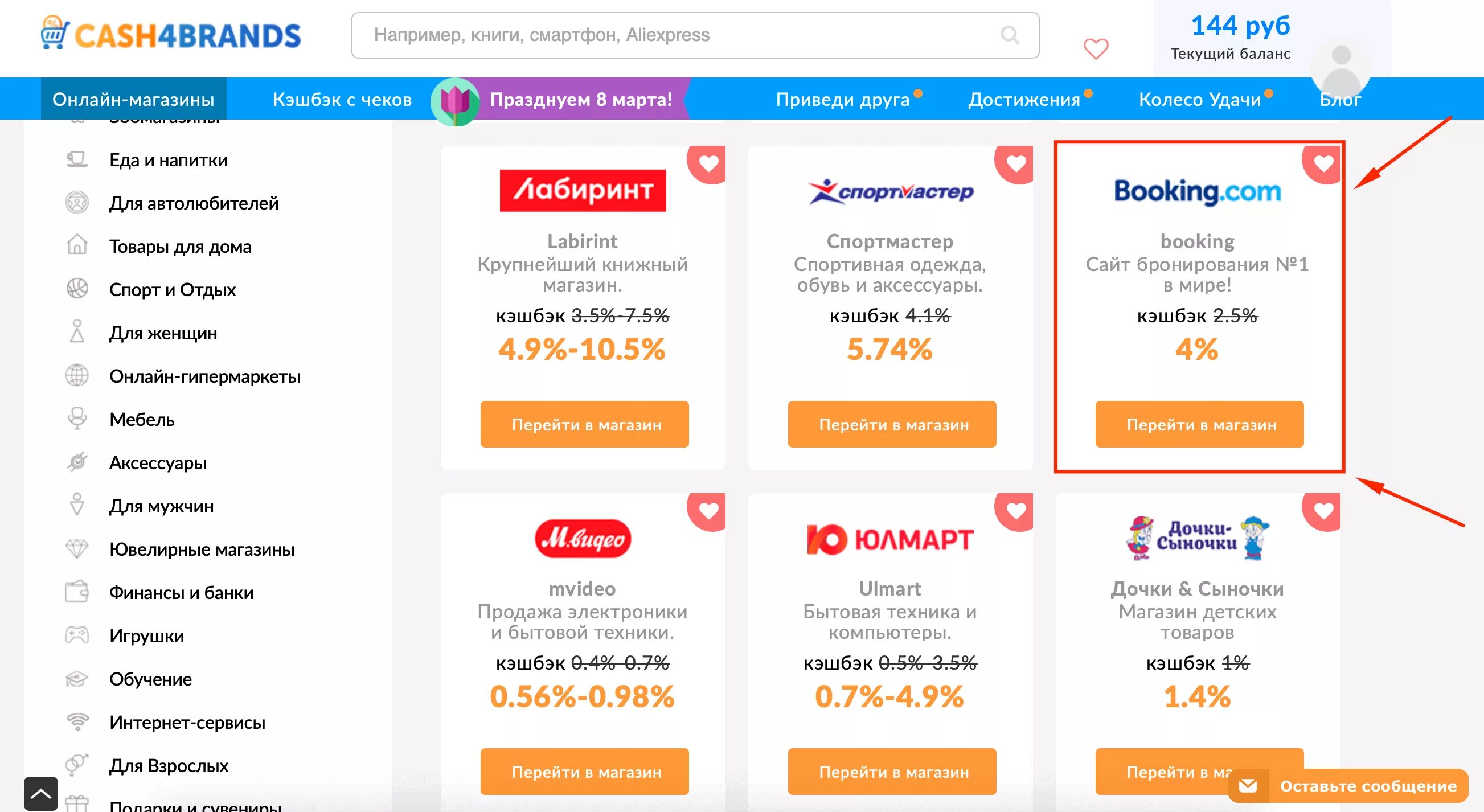Screen dimensions: 1484x812
Task: Select the Кэшбэк с чеков tab
Action: pos(342,99)
